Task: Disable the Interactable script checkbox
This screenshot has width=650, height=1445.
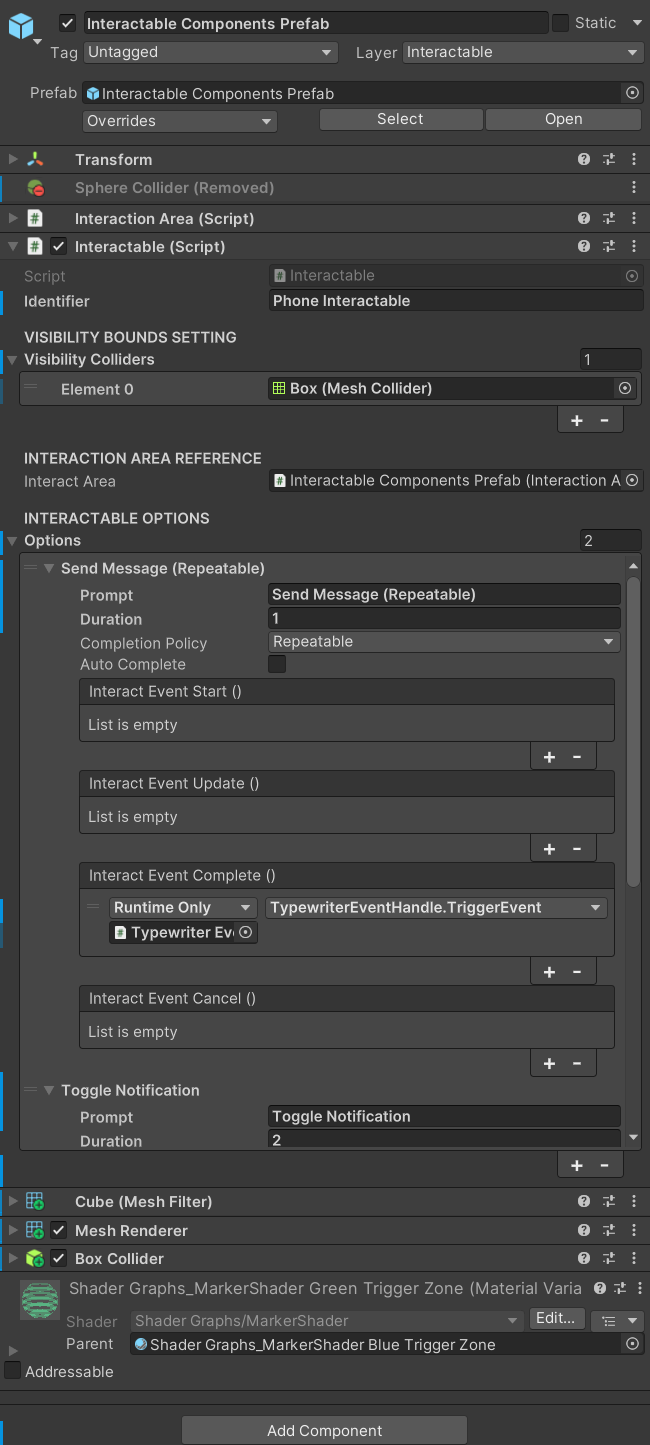Action: [59, 246]
